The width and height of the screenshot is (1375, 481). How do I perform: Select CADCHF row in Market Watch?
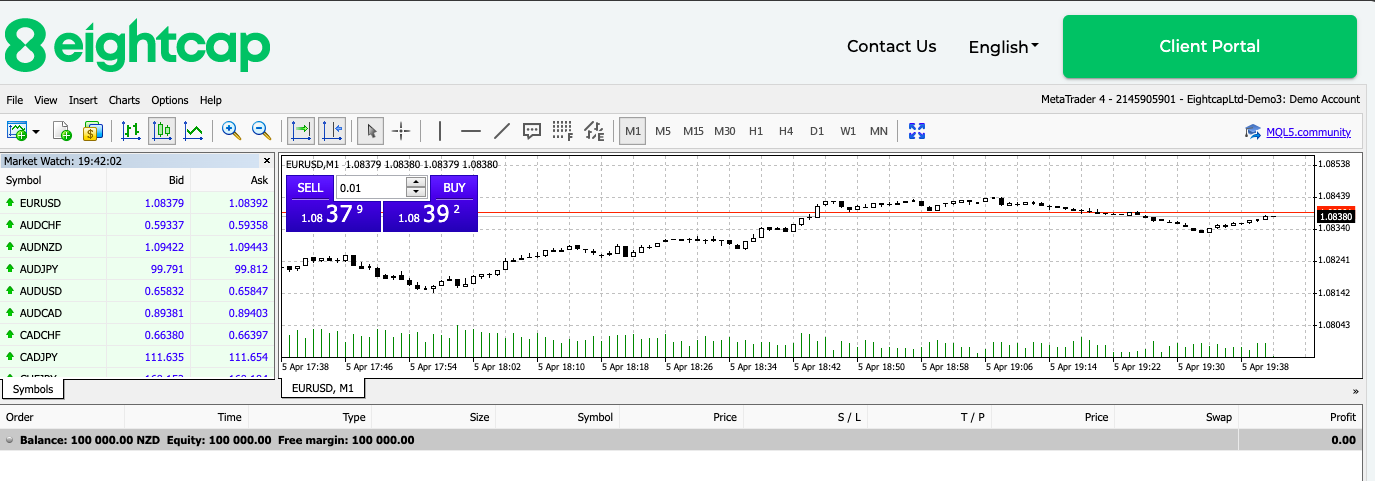pos(137,335)
